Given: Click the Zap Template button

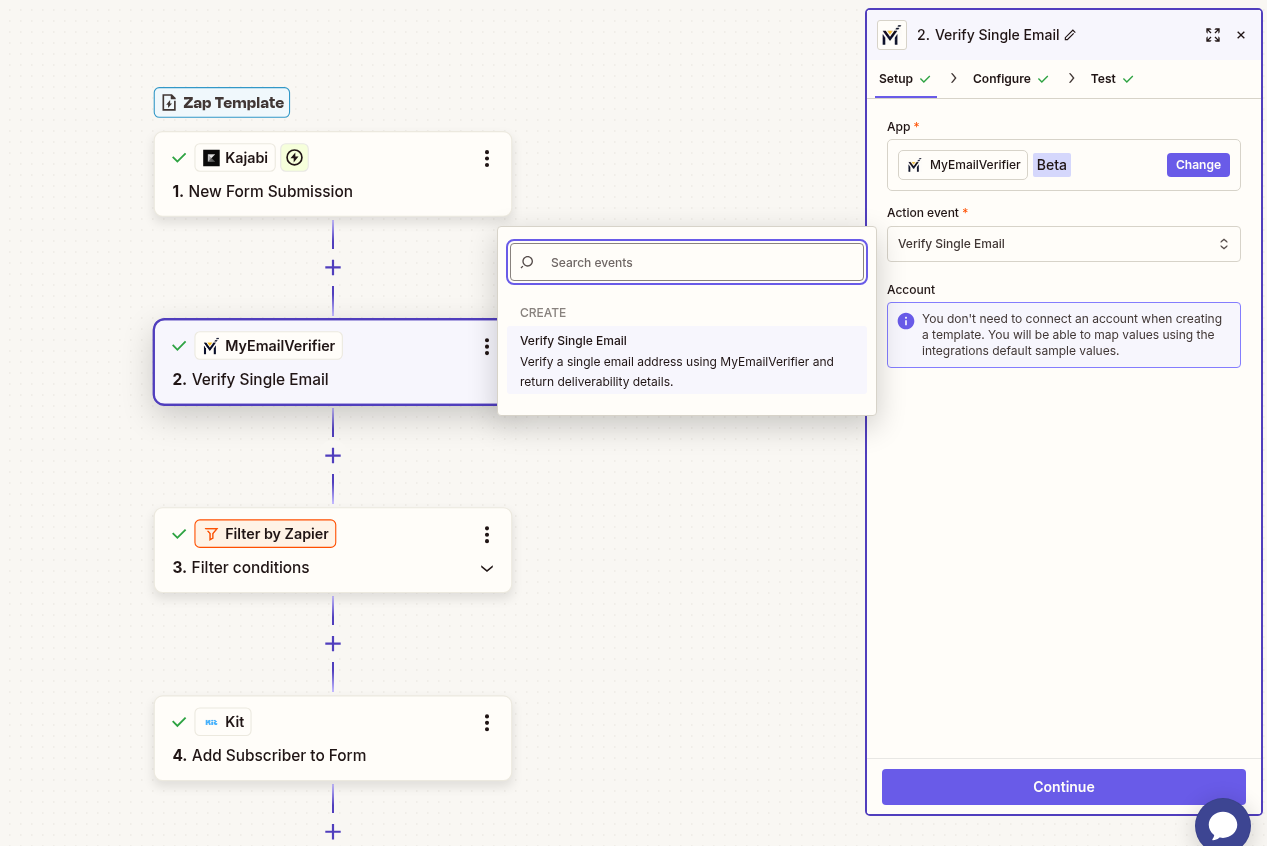Looking at the screenshot, I should point(221,102).
